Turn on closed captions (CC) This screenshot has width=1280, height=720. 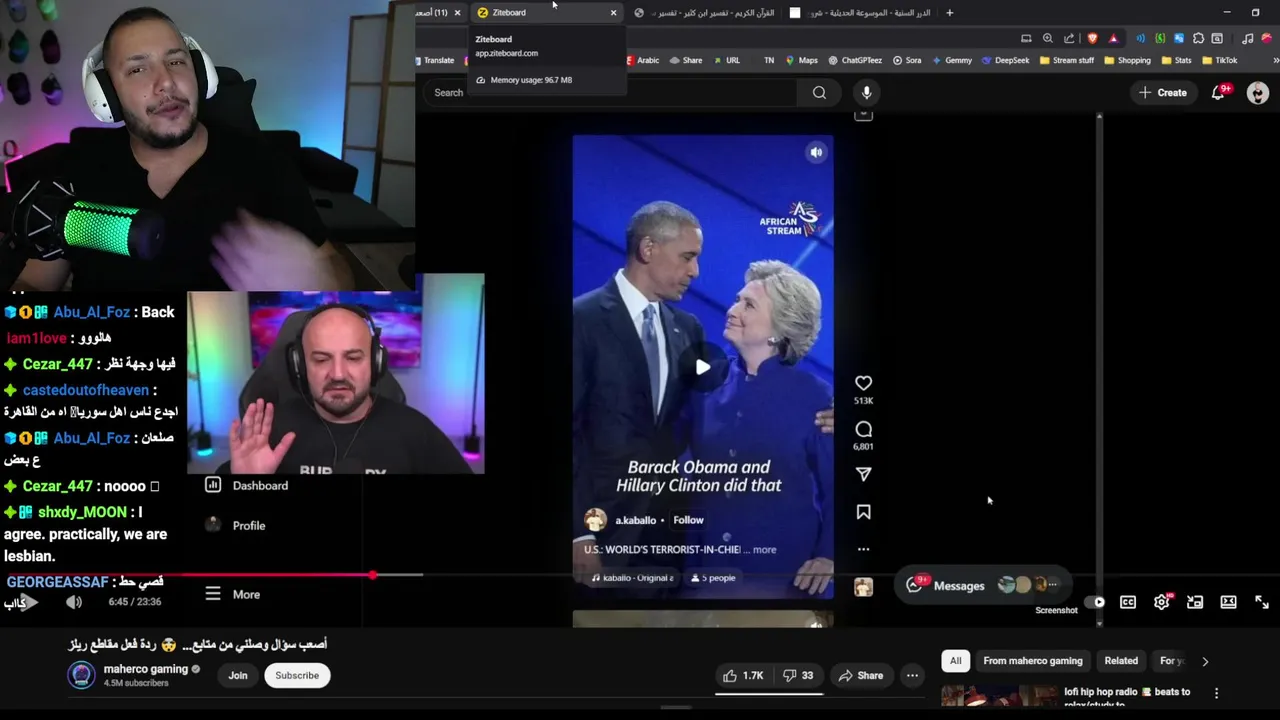pos(1128,602)
